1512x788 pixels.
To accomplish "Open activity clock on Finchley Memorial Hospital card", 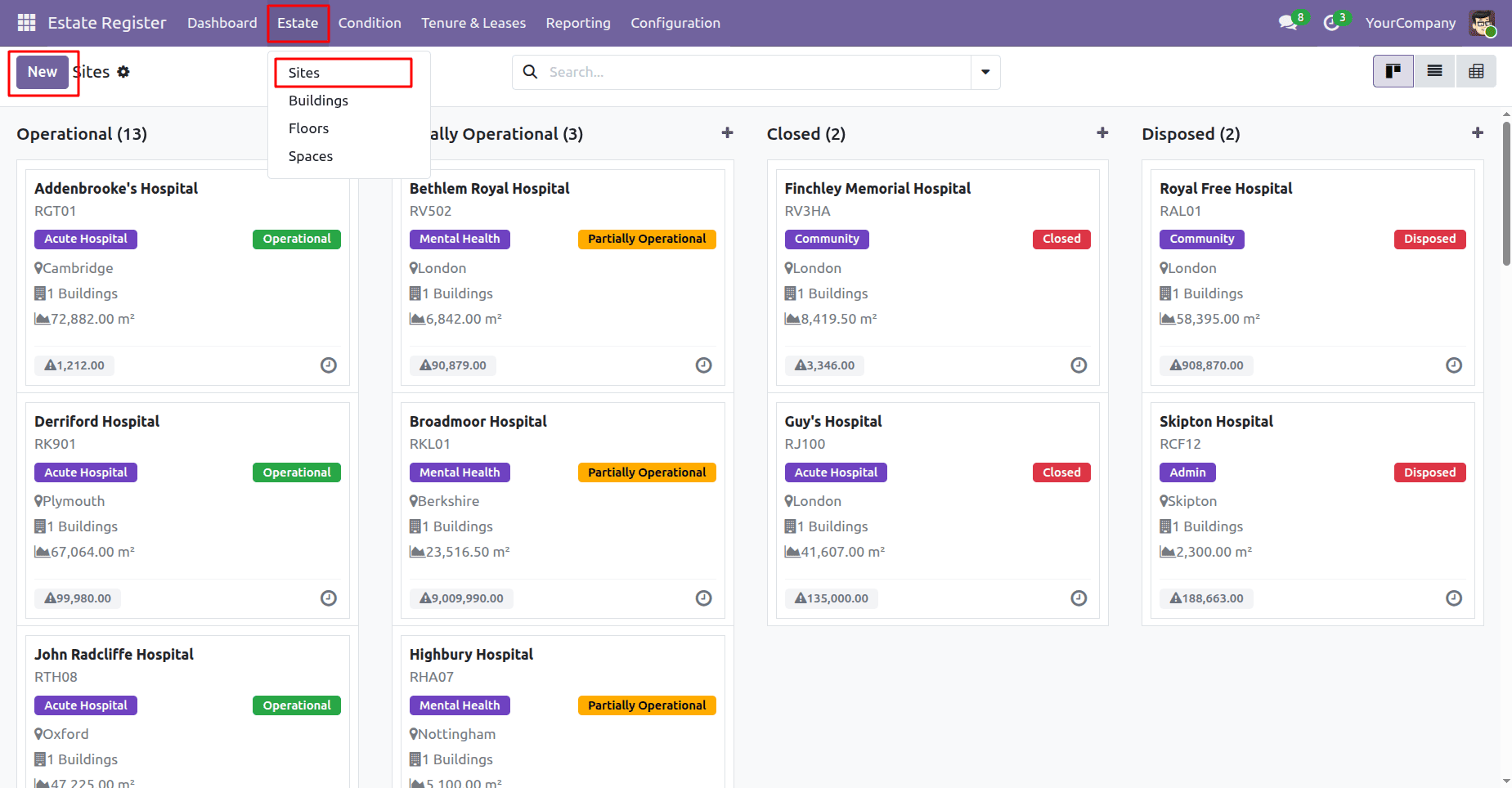I will pos(1079,365).
